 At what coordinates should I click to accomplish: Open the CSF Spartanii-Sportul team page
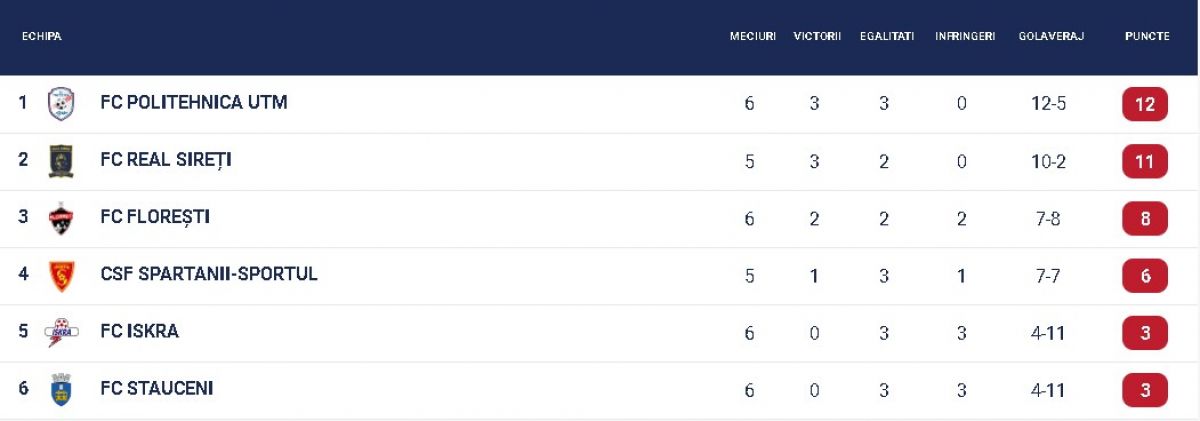(209, 274)
